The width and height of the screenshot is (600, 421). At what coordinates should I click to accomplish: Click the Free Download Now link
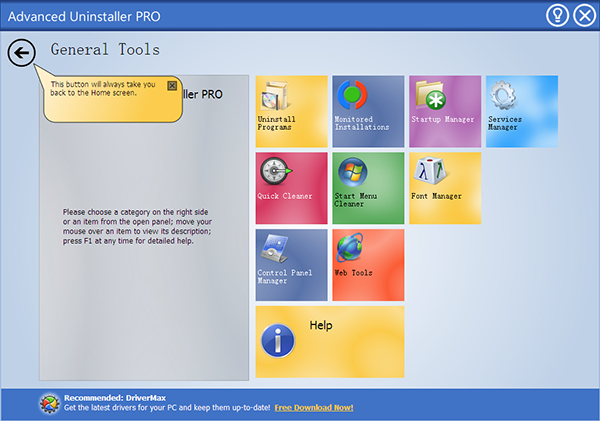click(x=314, y=408)
